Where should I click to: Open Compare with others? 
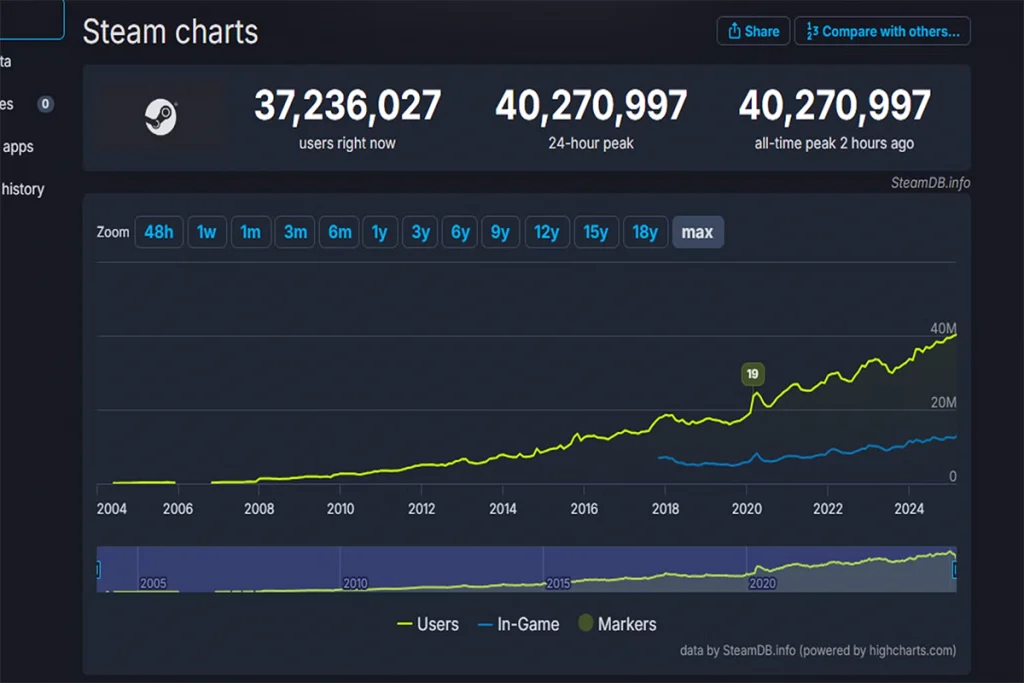click(x=882, y=31)
